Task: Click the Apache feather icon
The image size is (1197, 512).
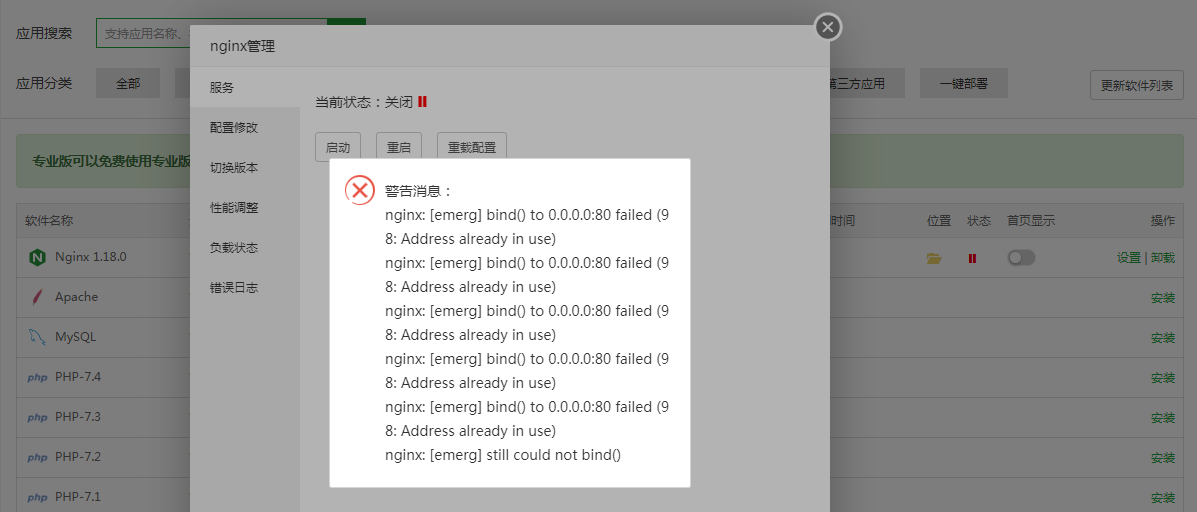Action: [x=37, y=297]
